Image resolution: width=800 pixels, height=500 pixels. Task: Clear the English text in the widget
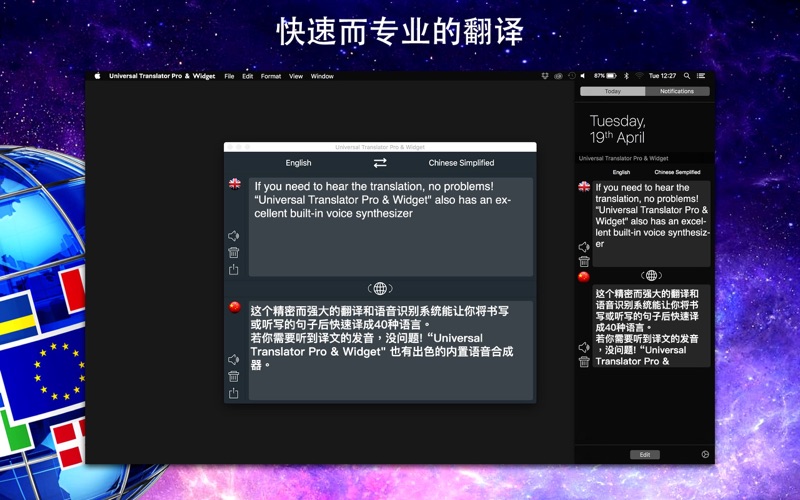584,261
